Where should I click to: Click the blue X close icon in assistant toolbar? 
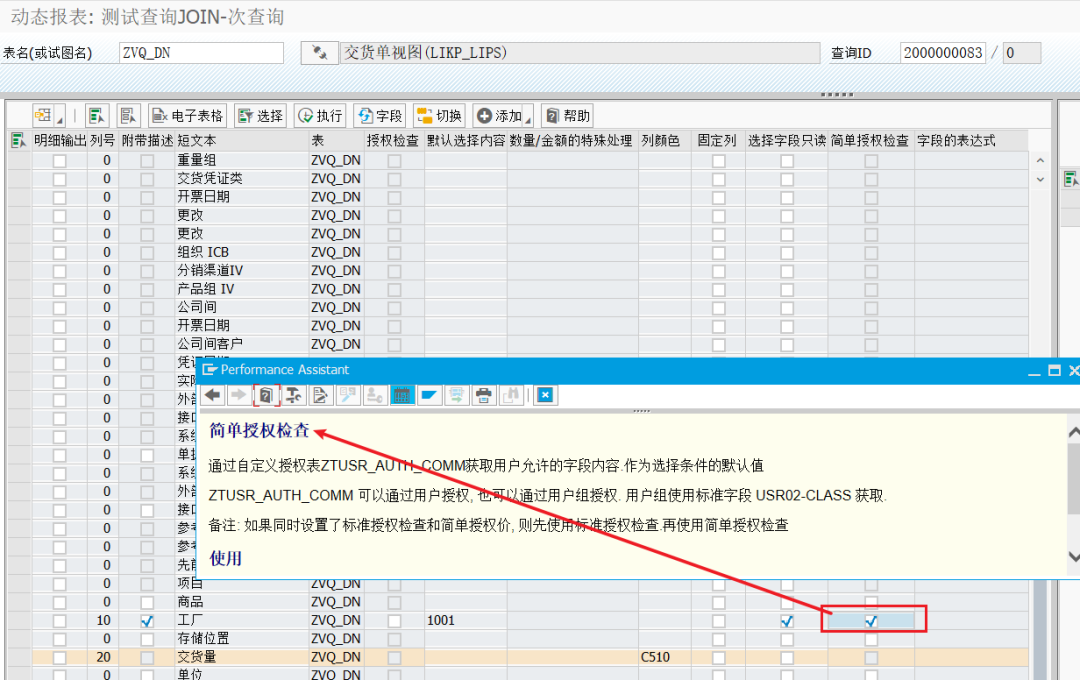click(x=545, y=395)
